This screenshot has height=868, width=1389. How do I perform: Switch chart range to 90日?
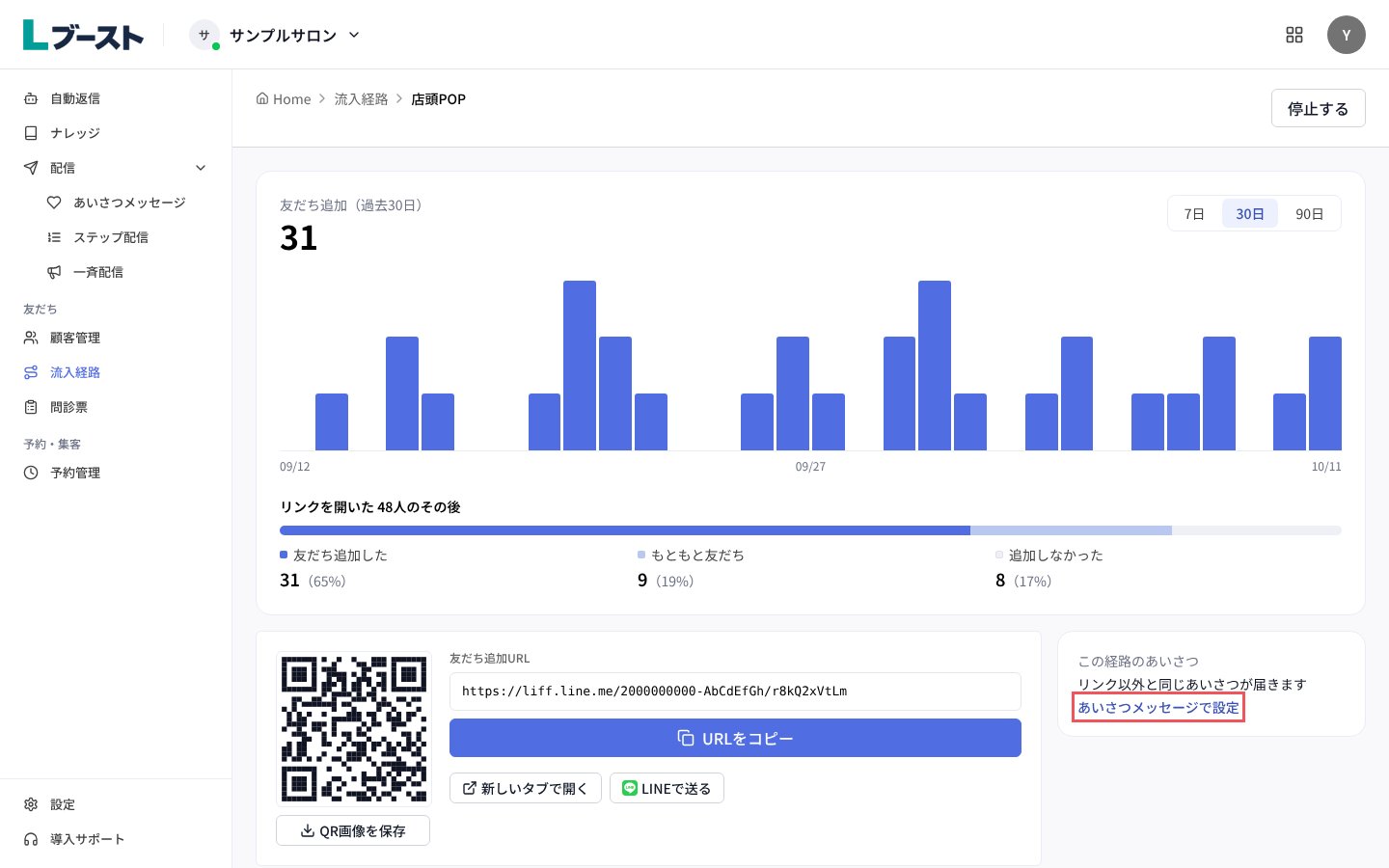click(1309, 214)
